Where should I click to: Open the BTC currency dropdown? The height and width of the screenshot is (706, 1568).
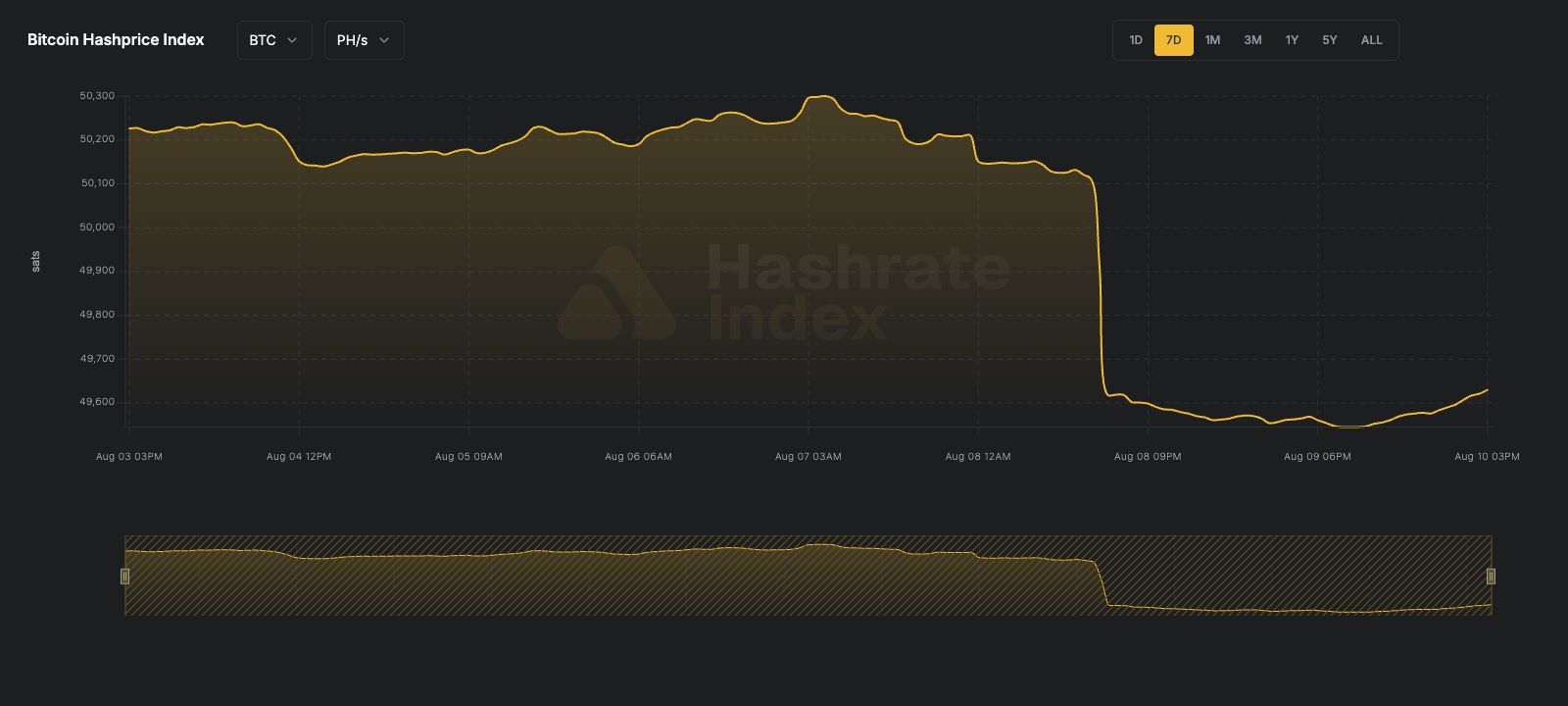click(274, 40)
